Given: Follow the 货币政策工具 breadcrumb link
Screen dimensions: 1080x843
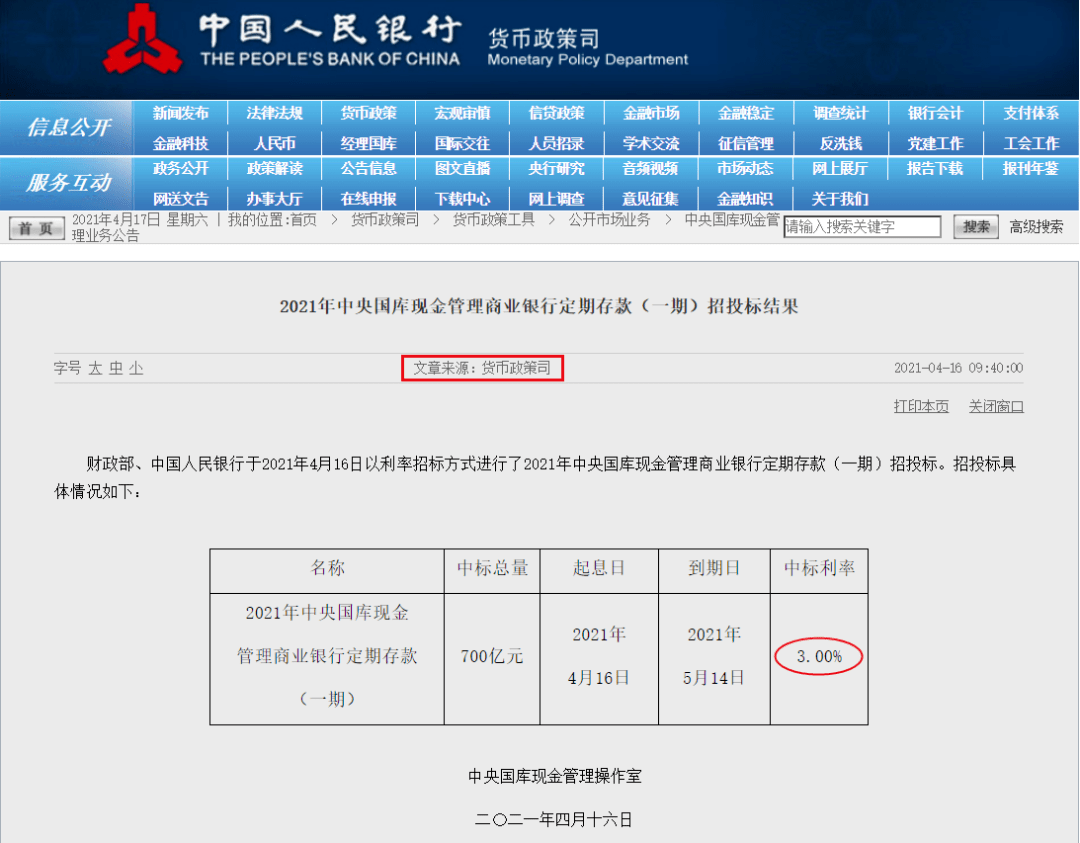Looking at the screenshot, I should click(x=494, y=220).
